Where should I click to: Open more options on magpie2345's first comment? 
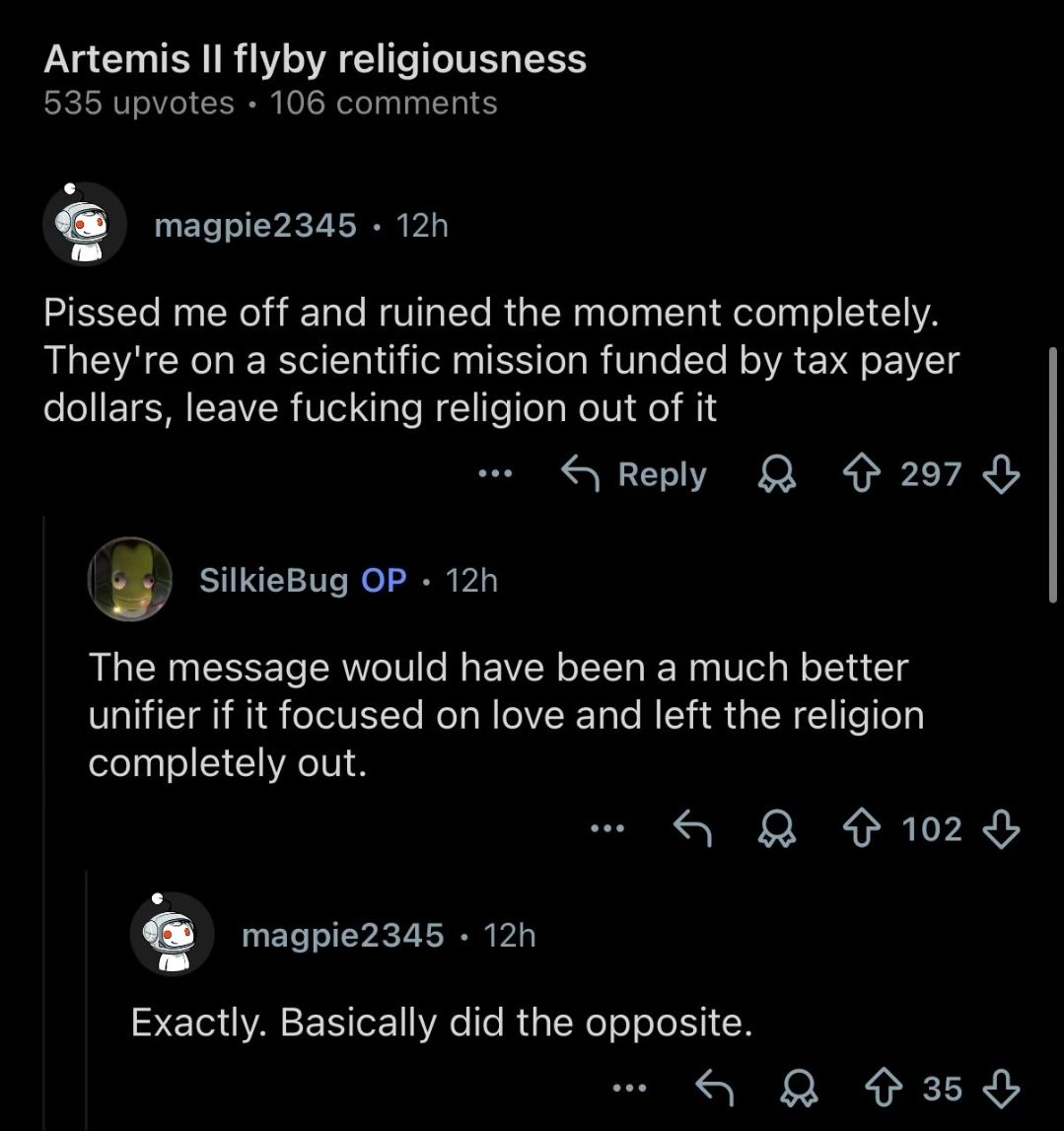pos(495,474)
